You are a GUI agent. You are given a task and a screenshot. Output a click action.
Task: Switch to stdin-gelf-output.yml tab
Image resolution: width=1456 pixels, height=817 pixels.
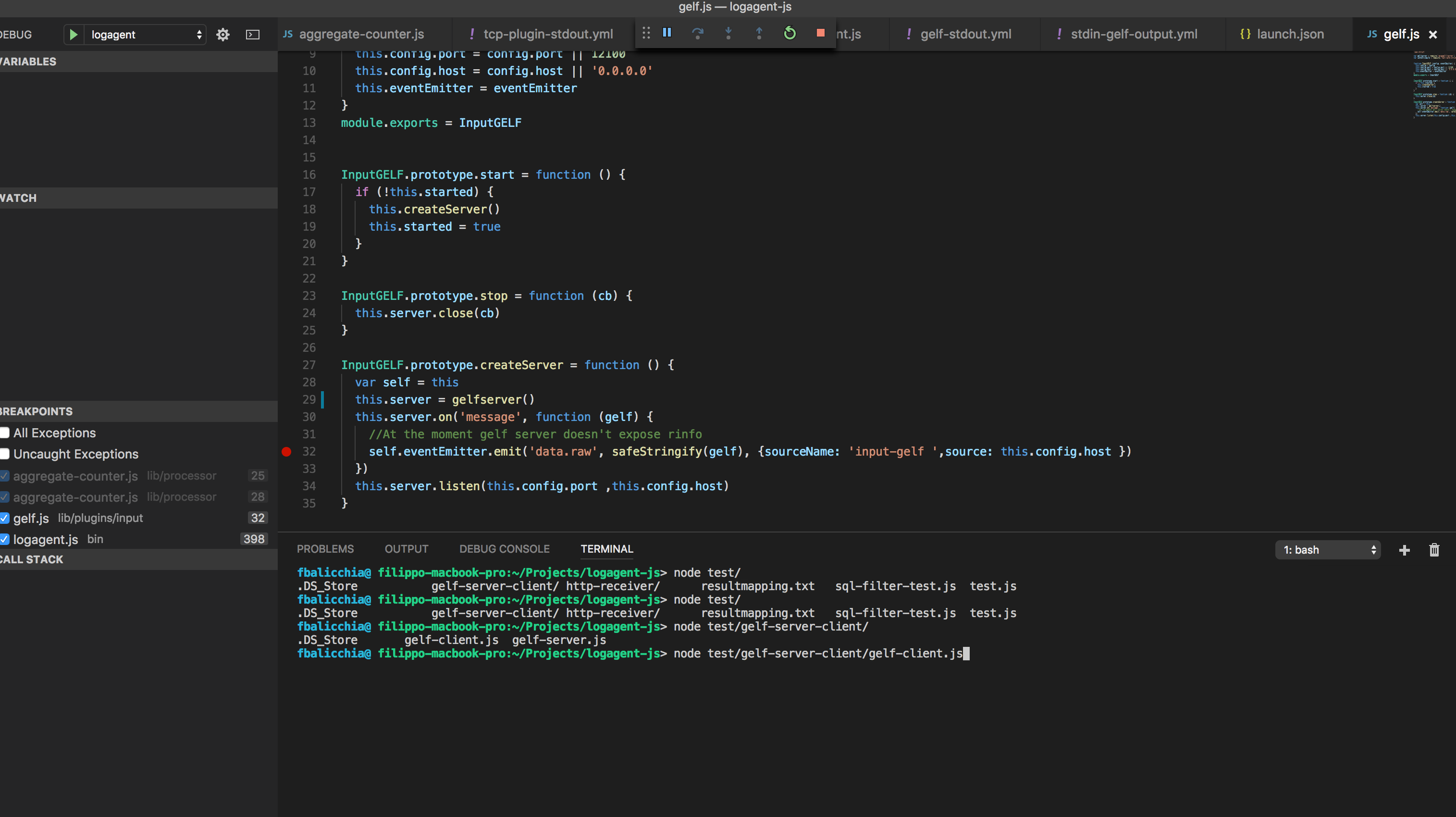tap(1133, 34)
